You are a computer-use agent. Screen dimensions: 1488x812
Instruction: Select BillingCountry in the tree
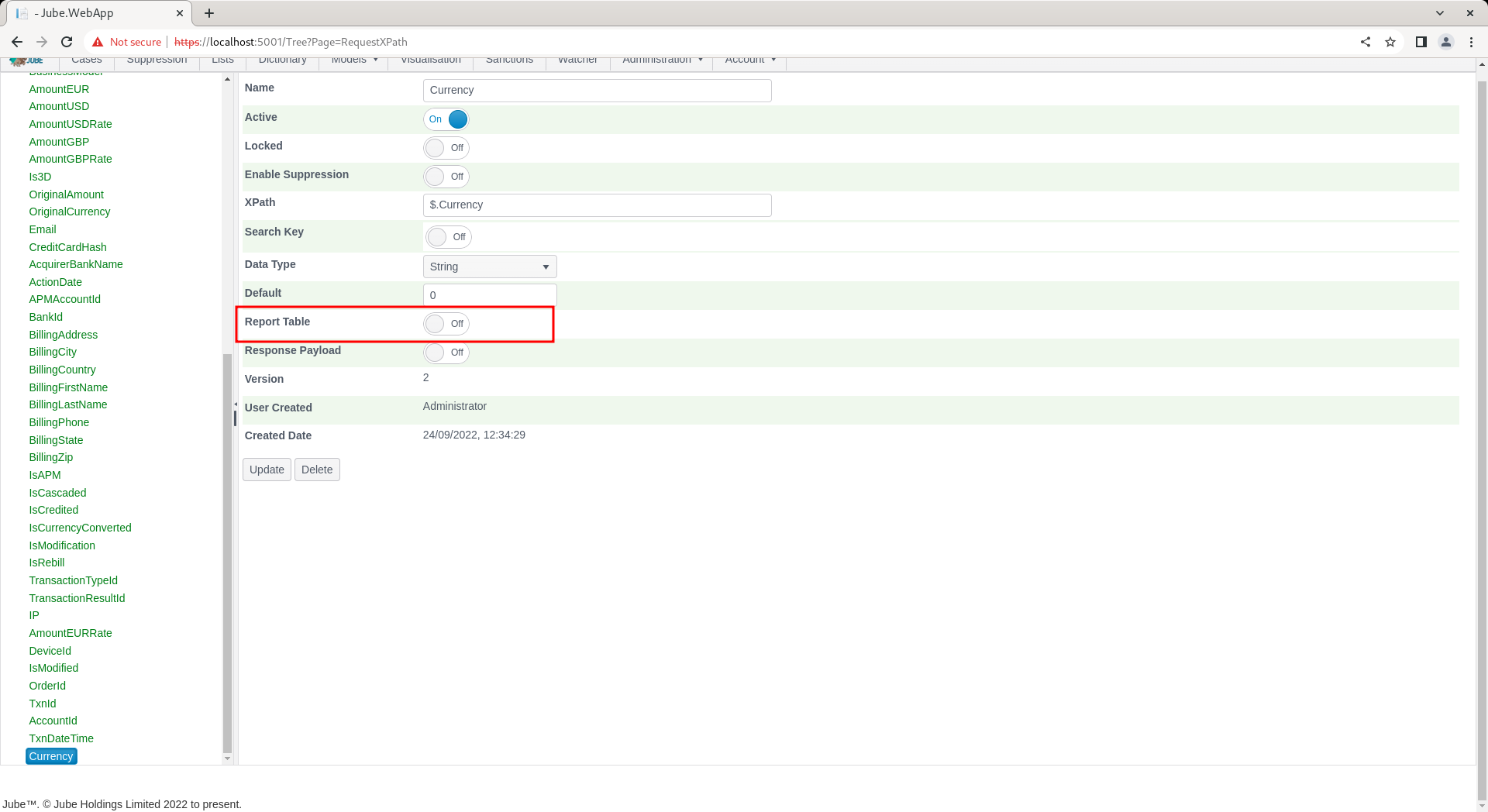63,370
